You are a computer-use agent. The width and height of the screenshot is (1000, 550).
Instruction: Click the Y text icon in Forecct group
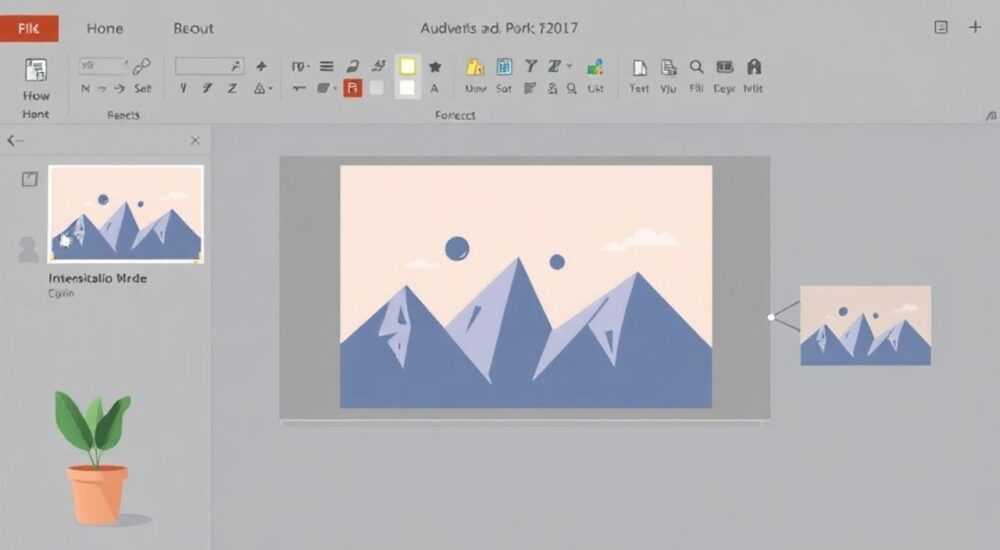[531, 66]
